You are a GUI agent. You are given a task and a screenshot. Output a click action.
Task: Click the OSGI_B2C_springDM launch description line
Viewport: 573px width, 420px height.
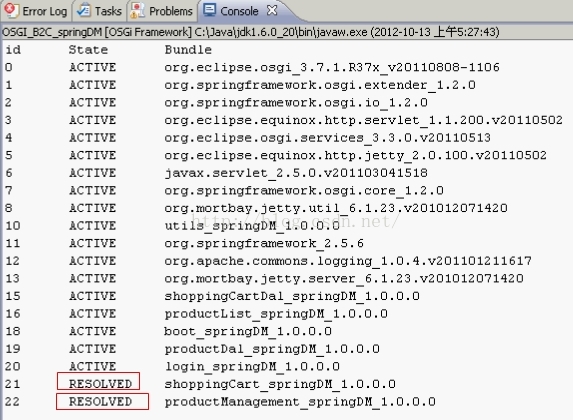point(251,32)
